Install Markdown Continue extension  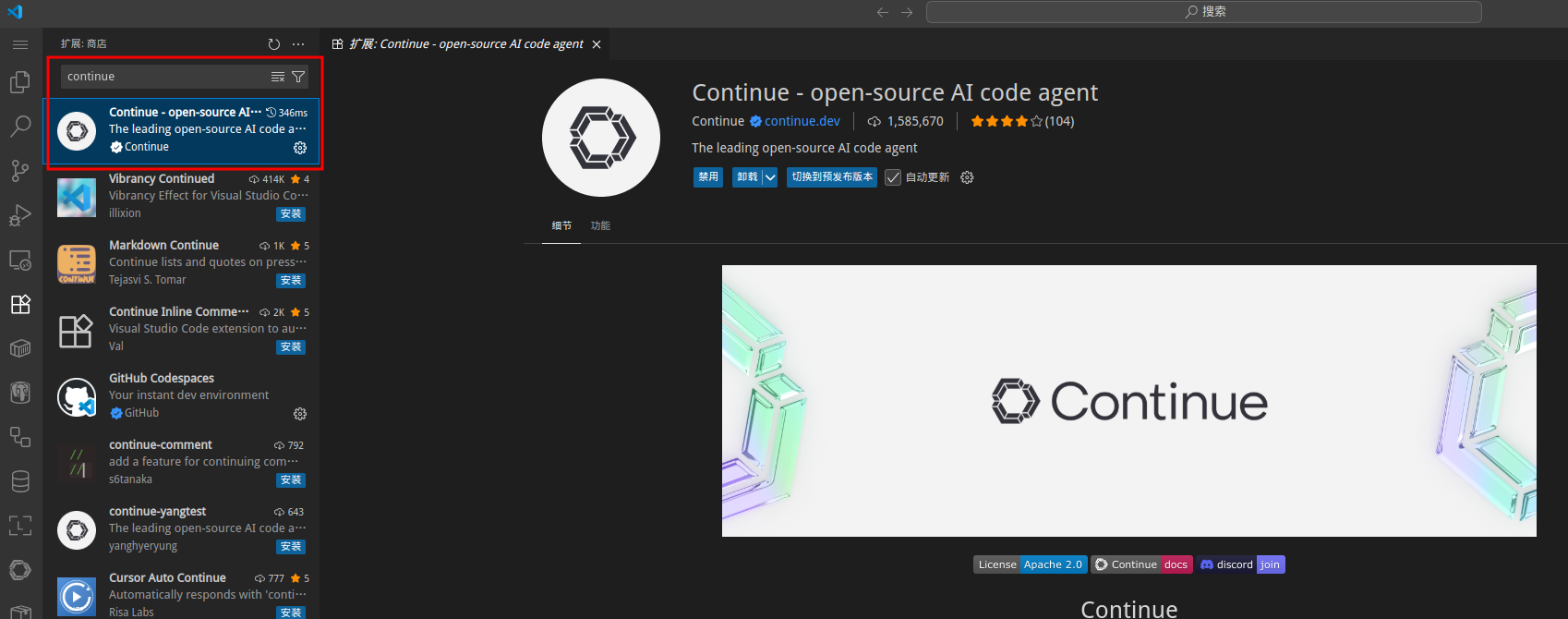[x=291, y=281]
